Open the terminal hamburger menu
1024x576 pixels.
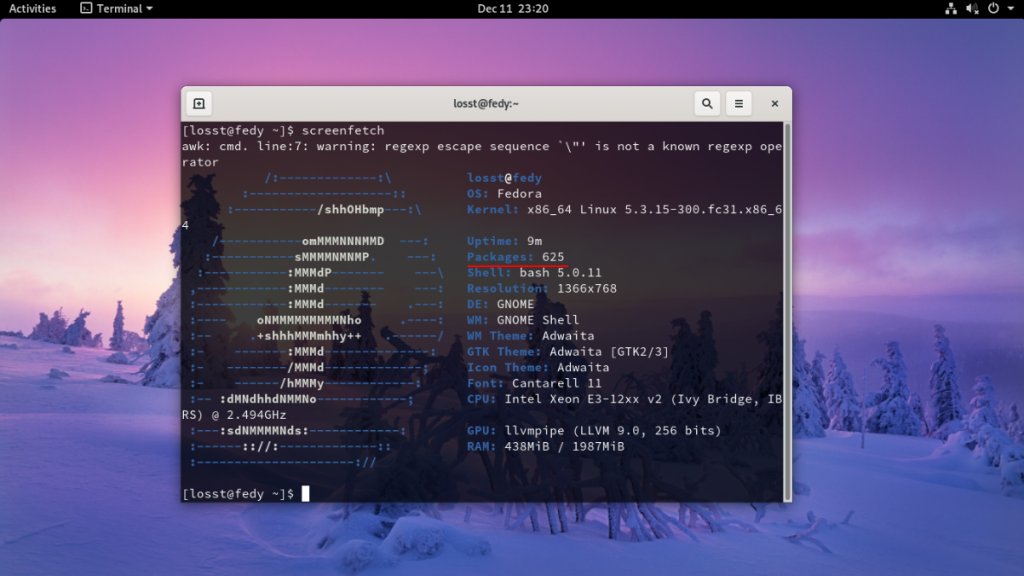tap(739, 104)
